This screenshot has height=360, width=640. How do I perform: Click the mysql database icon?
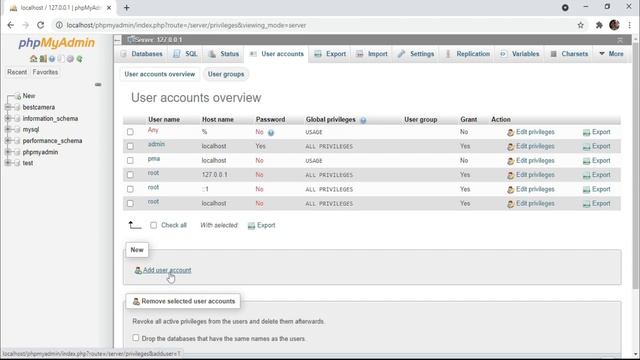point(17,129)
